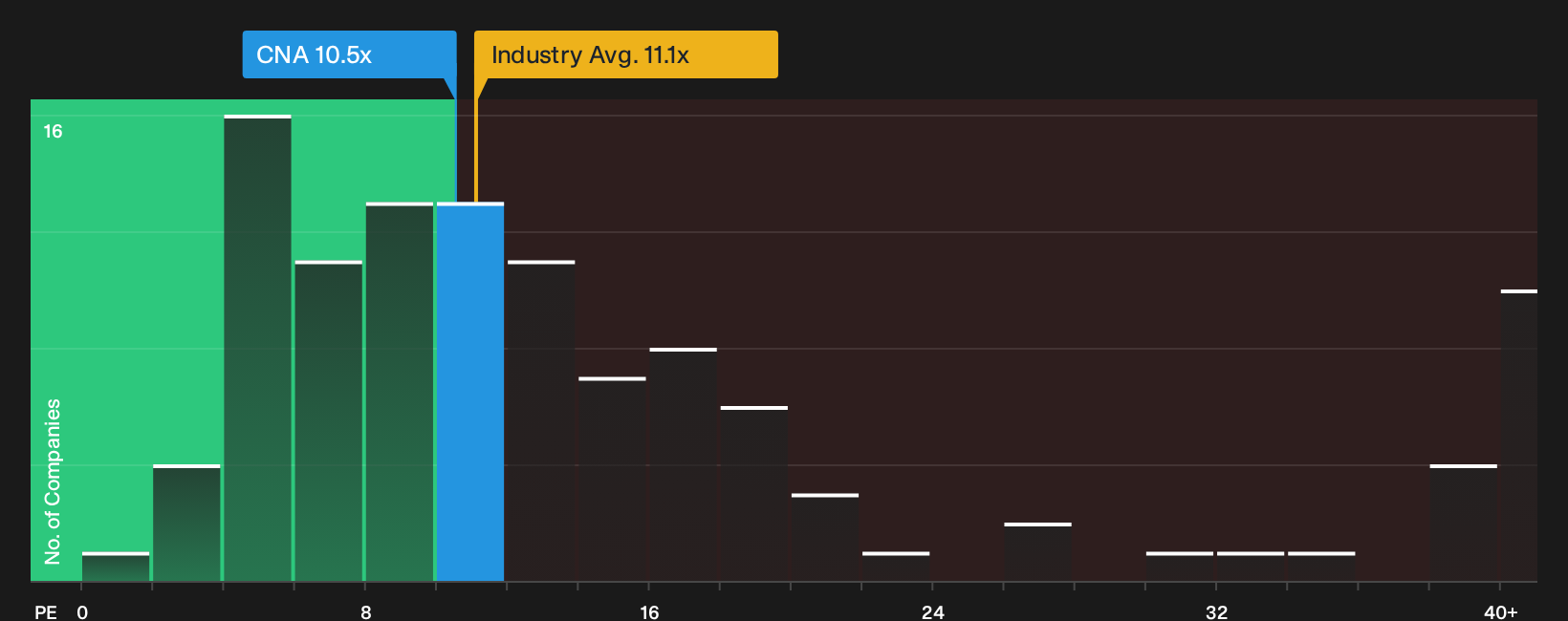Click the '16' y-axis value label
Screen dimensions: 1568x621
[53, 132]
